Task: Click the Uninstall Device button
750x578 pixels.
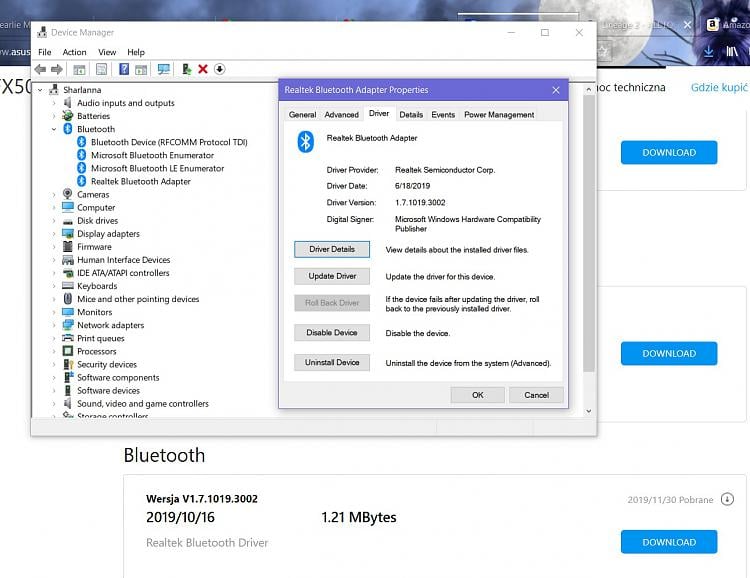Action: tap(332, 363)
